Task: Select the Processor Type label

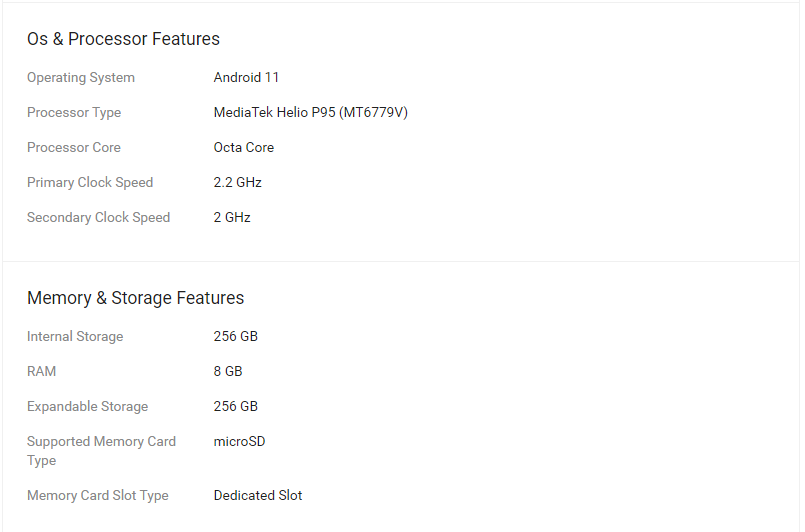Action: coord(74,112)
